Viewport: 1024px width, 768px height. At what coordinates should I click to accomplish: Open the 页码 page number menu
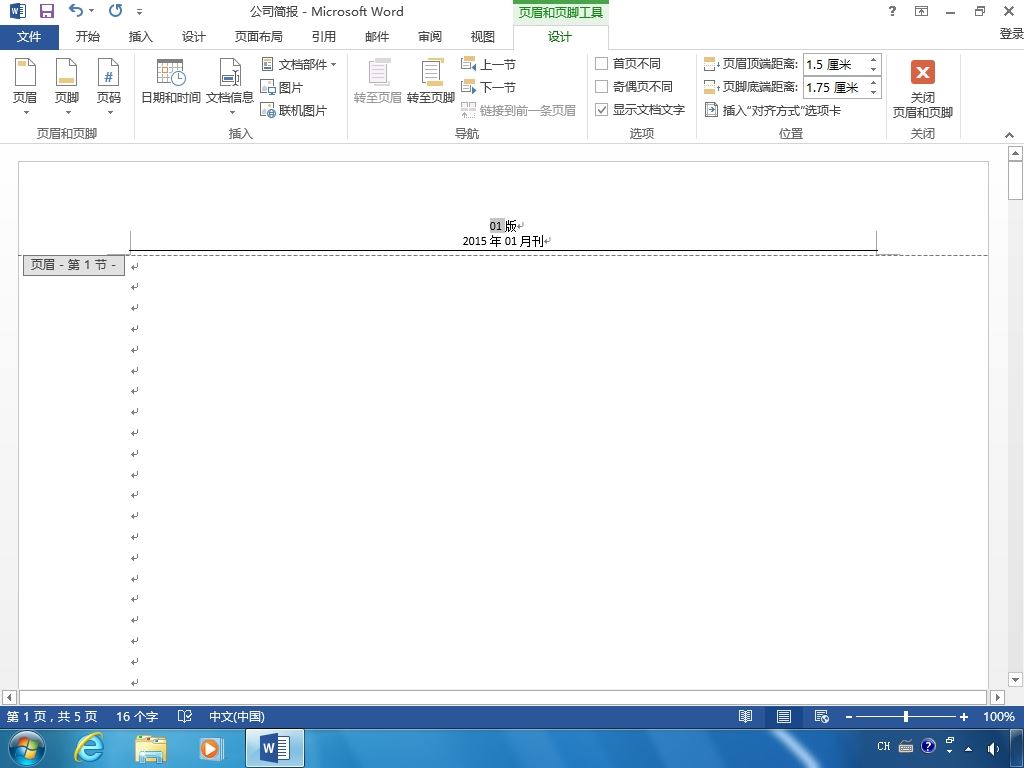(108, 86)
